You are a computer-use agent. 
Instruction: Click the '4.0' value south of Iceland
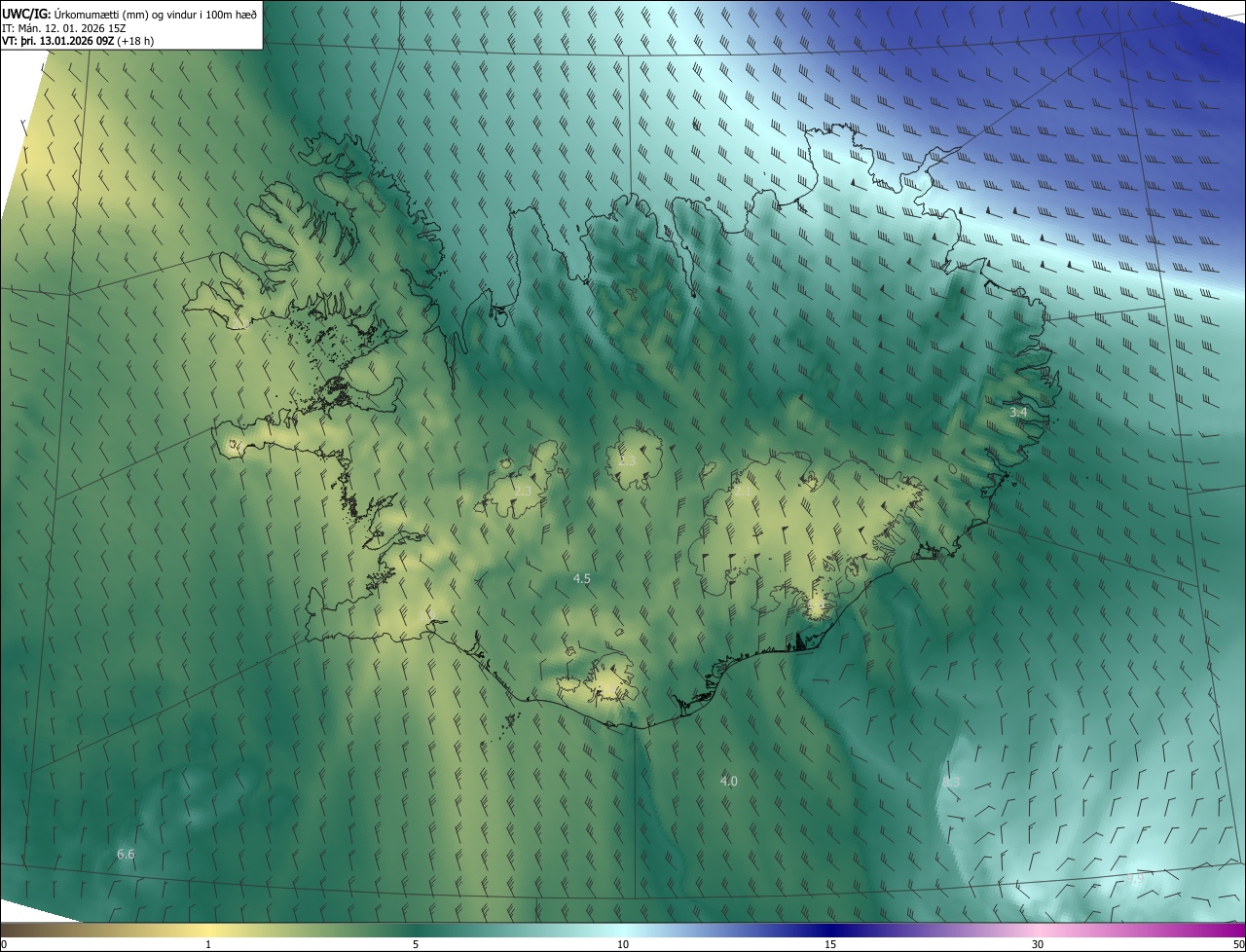(x=728, y=781)
